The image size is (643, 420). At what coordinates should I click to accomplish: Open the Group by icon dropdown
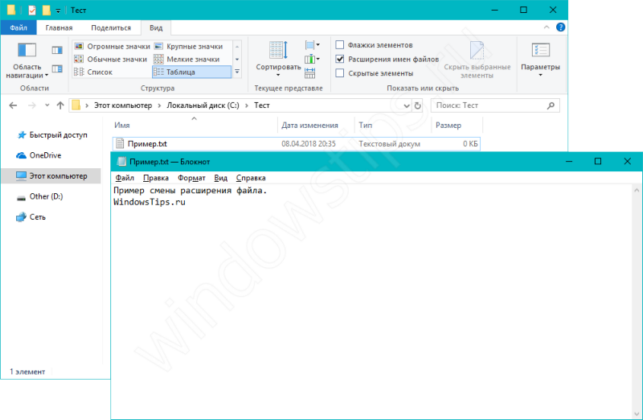point(312,45)
